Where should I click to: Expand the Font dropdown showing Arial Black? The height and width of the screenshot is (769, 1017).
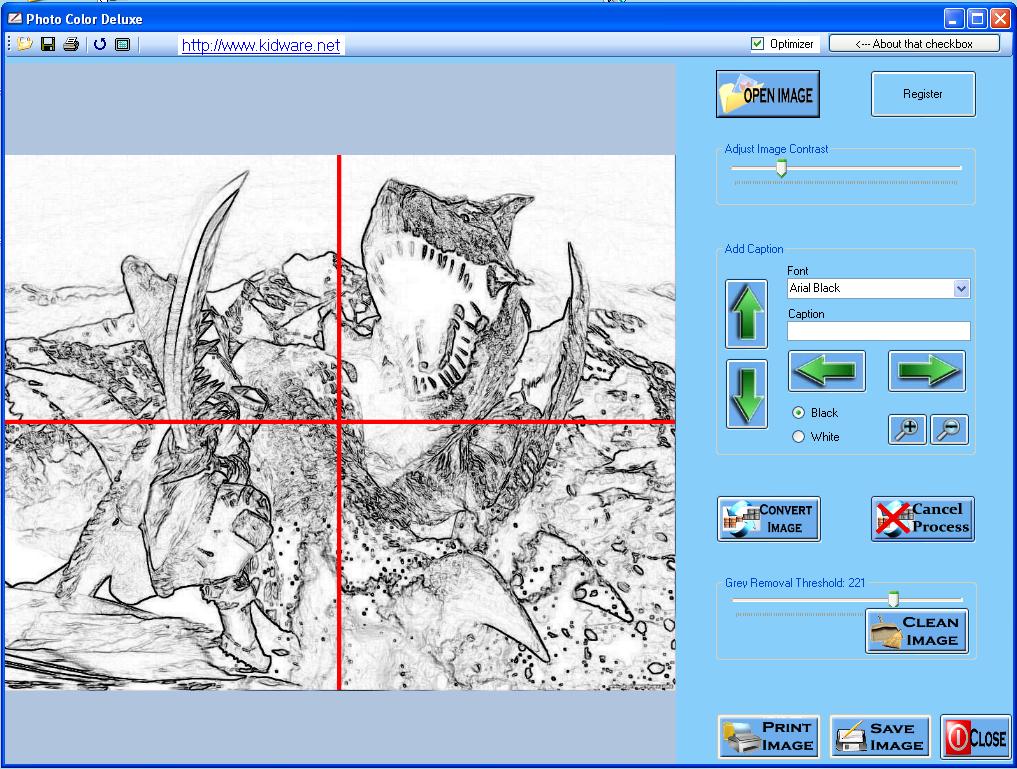pos(961,289)
